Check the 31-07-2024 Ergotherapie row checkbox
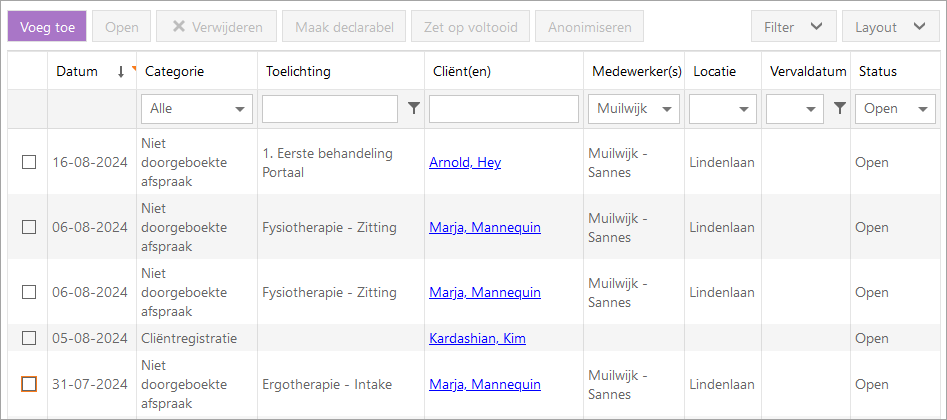947x420 pixels. tap(29, 384)
